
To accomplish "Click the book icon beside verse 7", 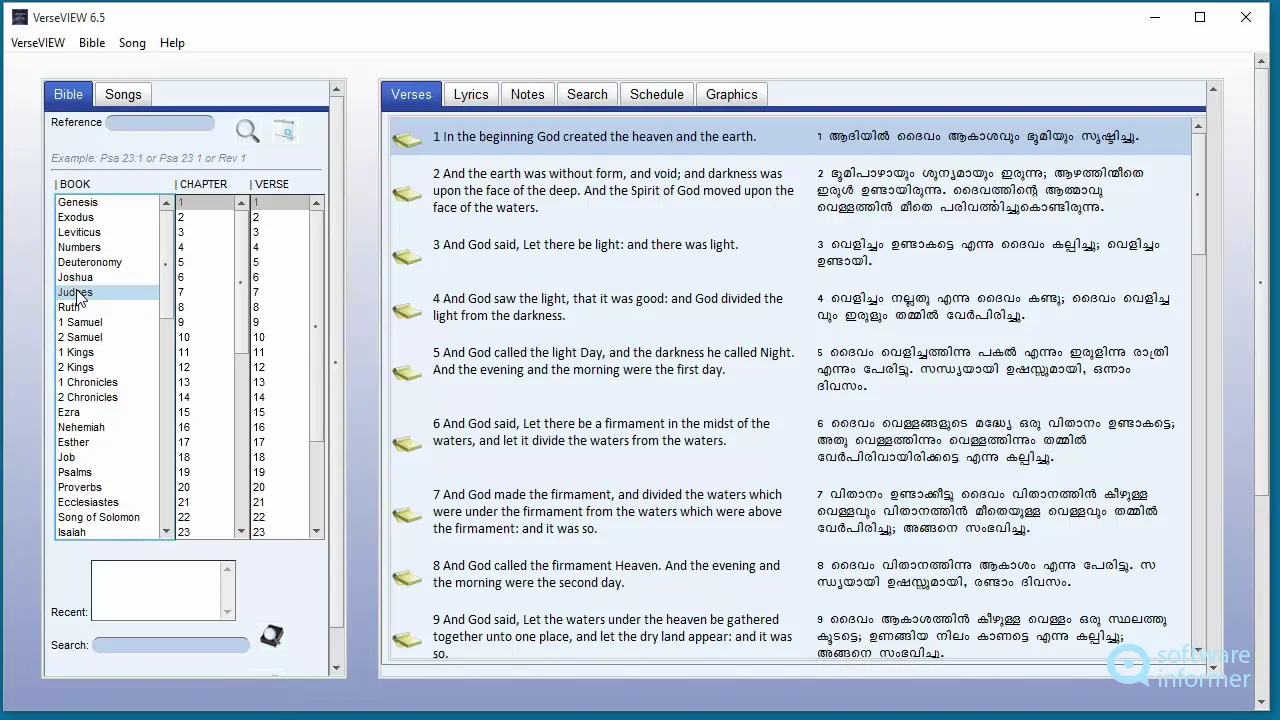I will point(407,514).
